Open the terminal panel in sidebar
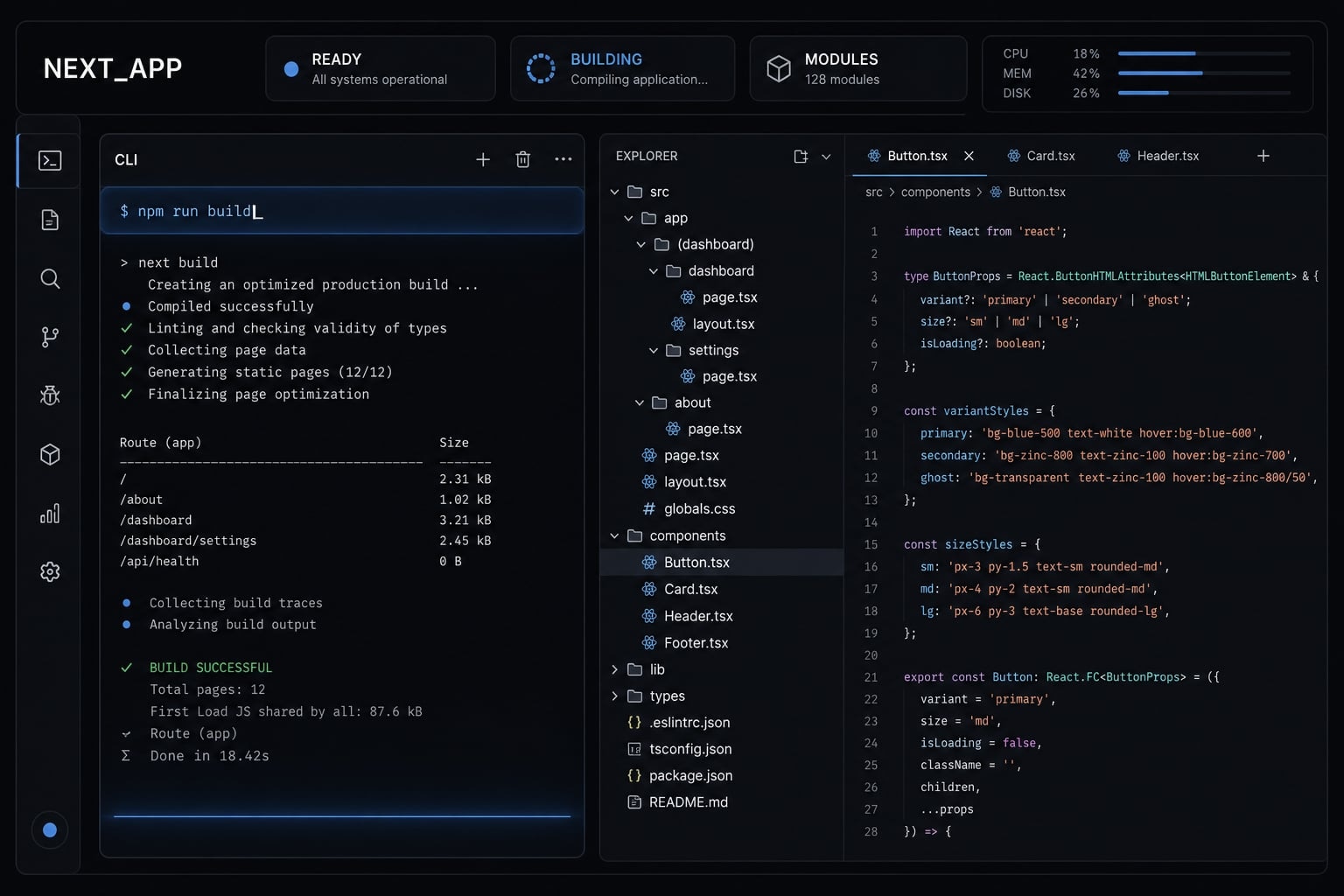This screenshot has height=896, width=1344. (50, 161)
